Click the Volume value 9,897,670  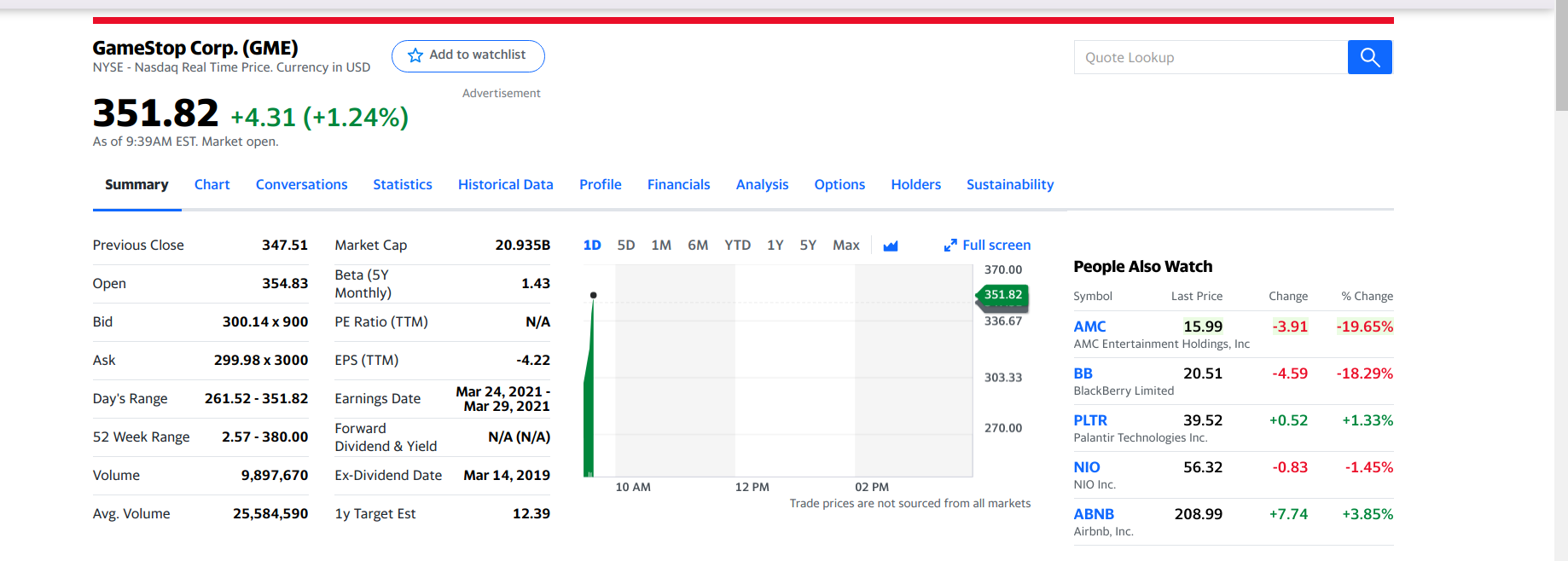pos(275,476)
